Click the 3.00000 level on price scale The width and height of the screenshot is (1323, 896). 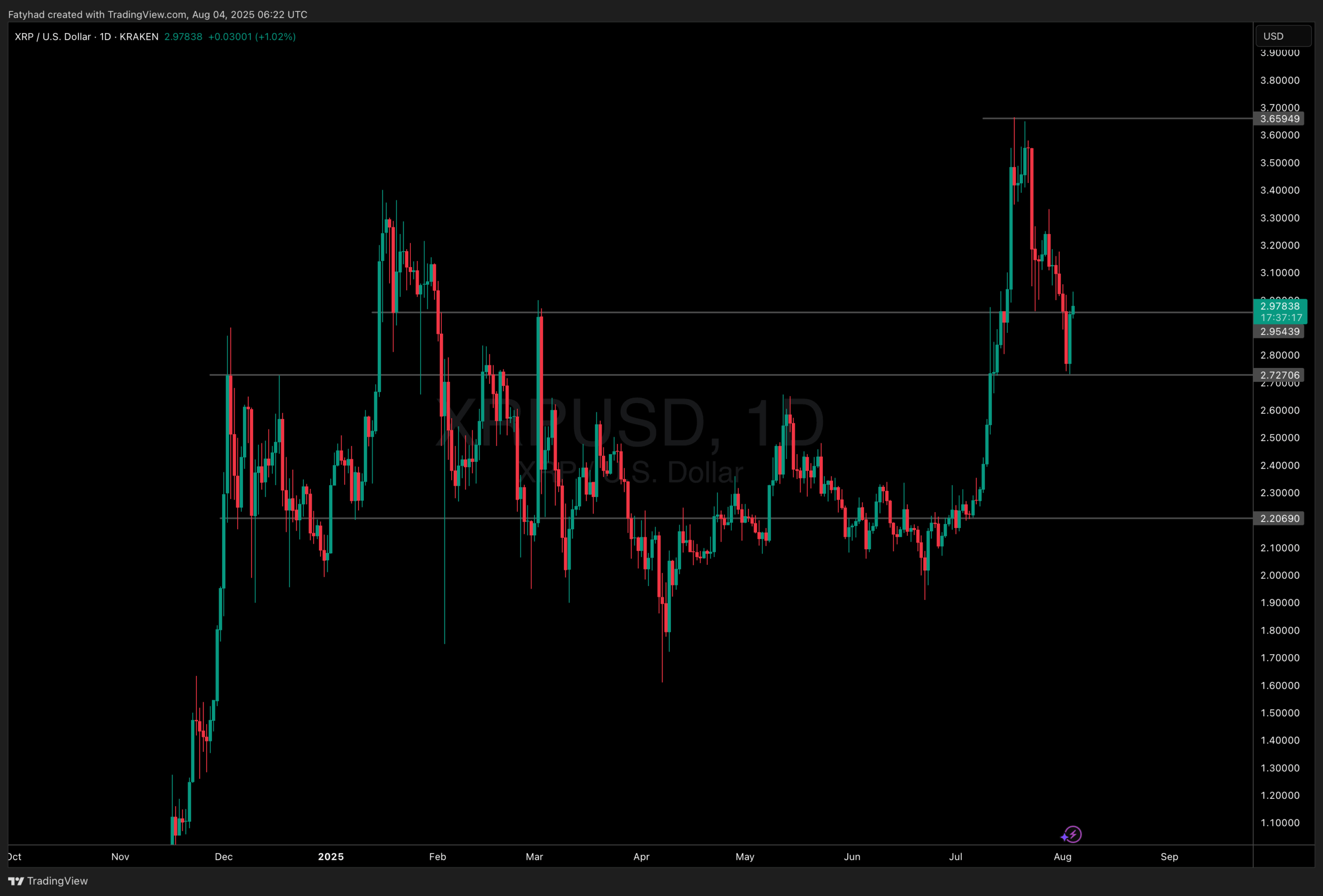1280,298
